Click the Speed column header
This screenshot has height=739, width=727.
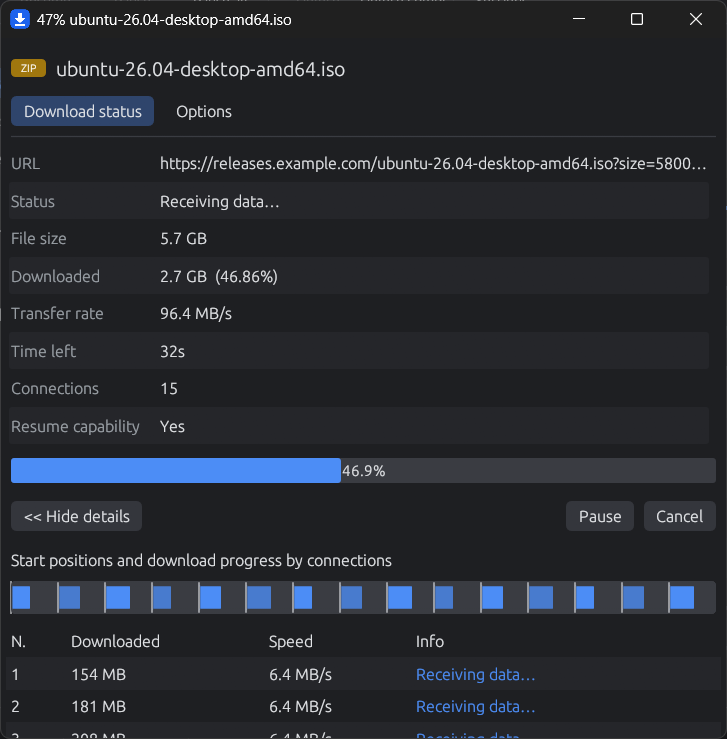click(291, 641)
